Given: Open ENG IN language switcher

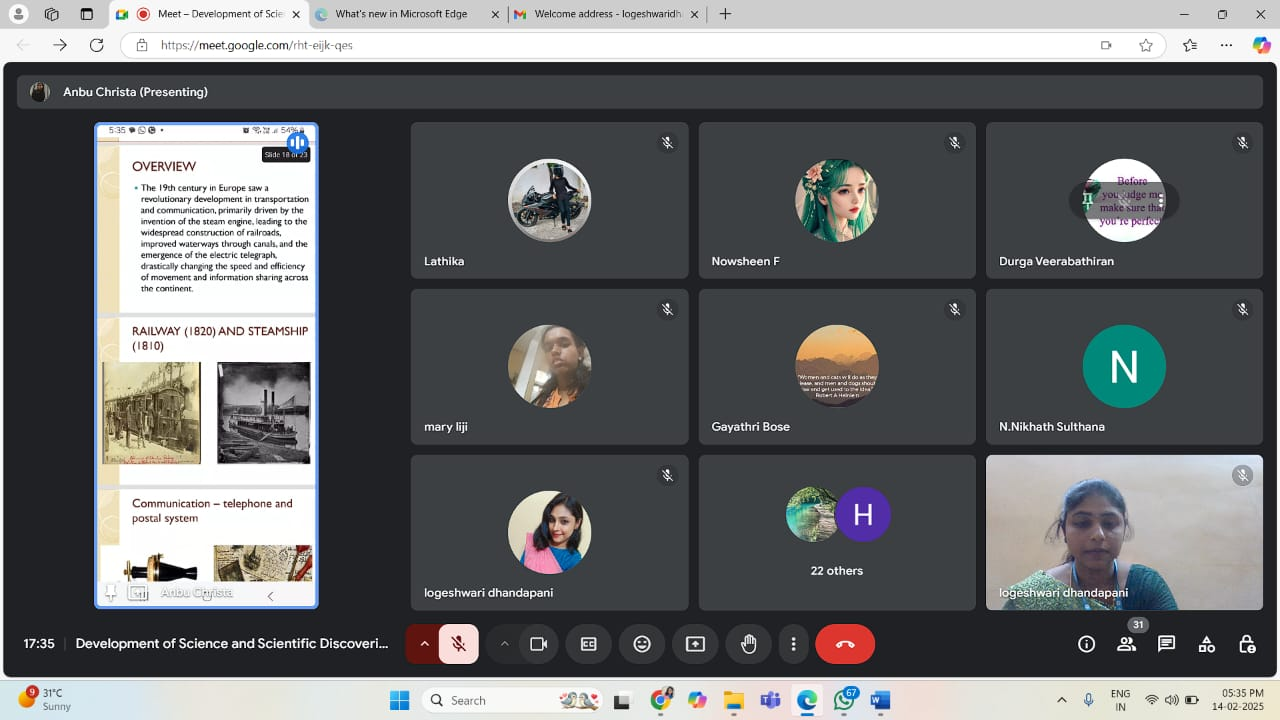Looking at the screenshot, I should [x=1121, y=700].
